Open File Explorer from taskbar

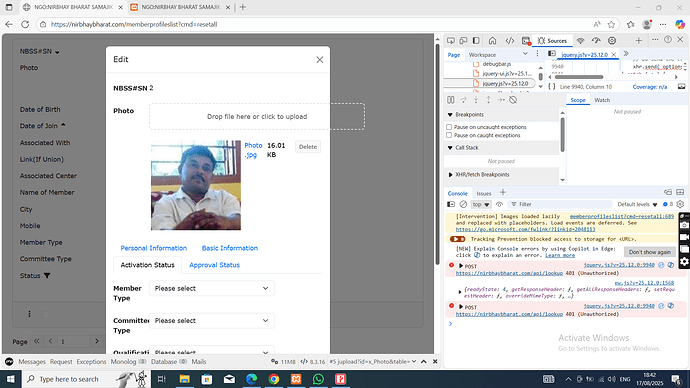point(184,379)
